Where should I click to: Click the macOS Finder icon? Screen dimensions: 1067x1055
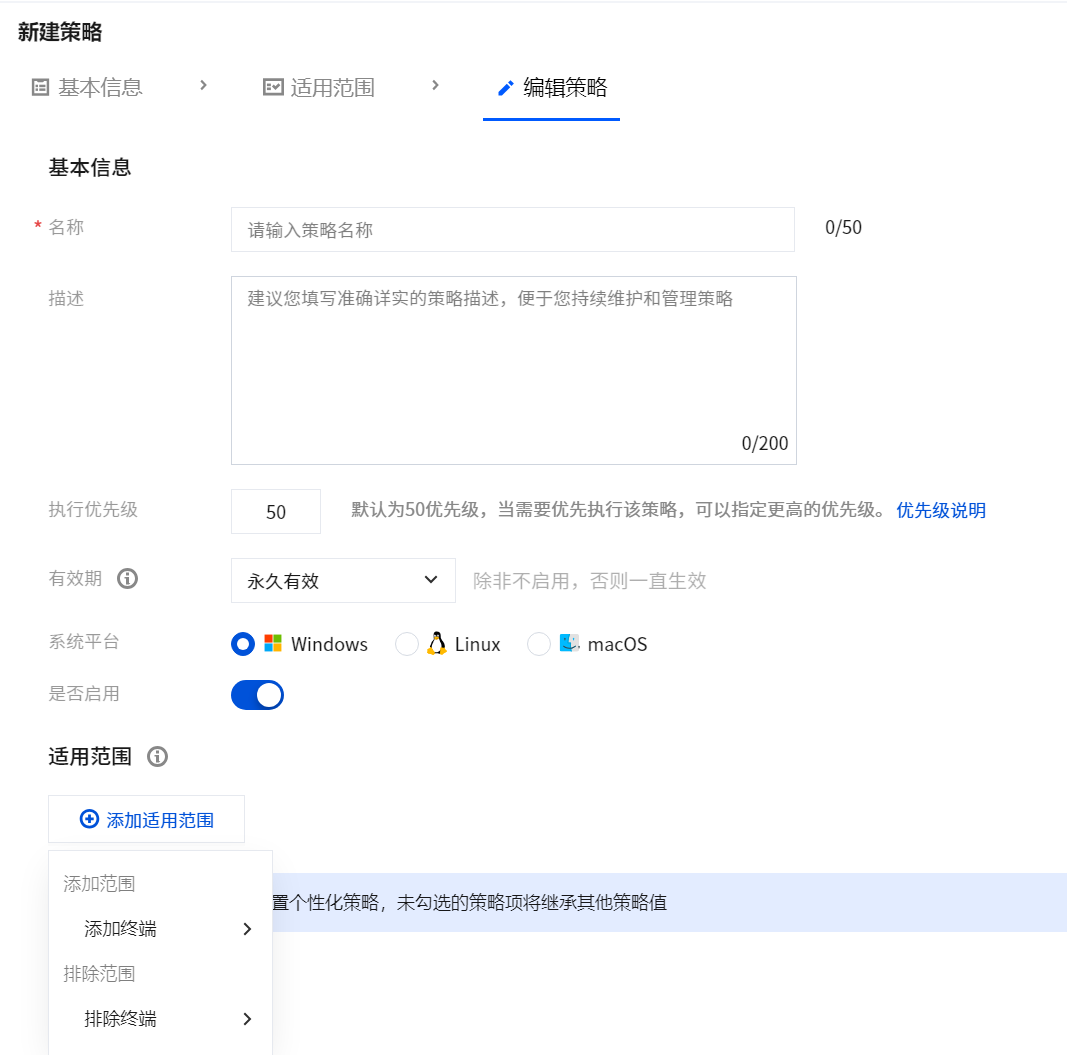(x=569, y=643)
